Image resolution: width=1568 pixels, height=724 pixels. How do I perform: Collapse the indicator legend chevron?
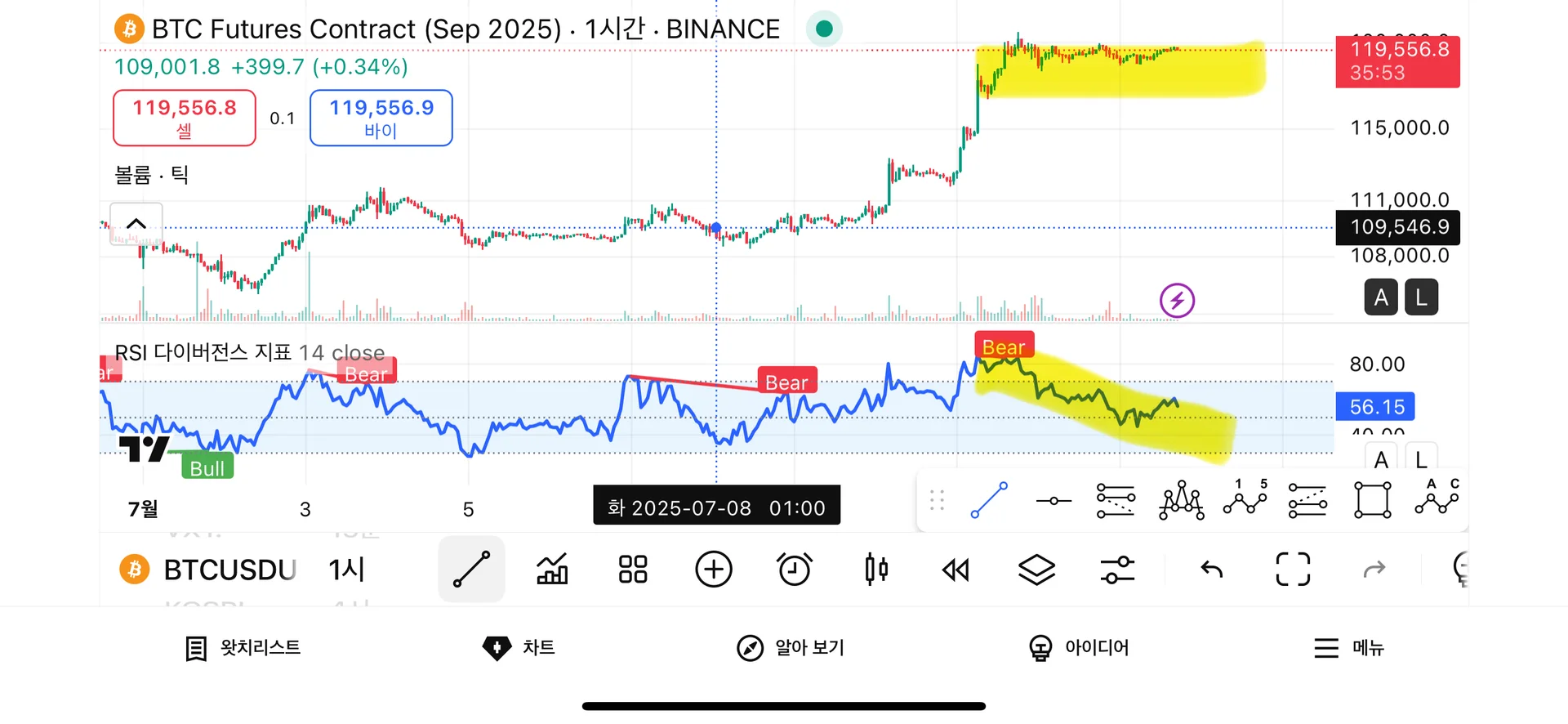pos(136,223)
